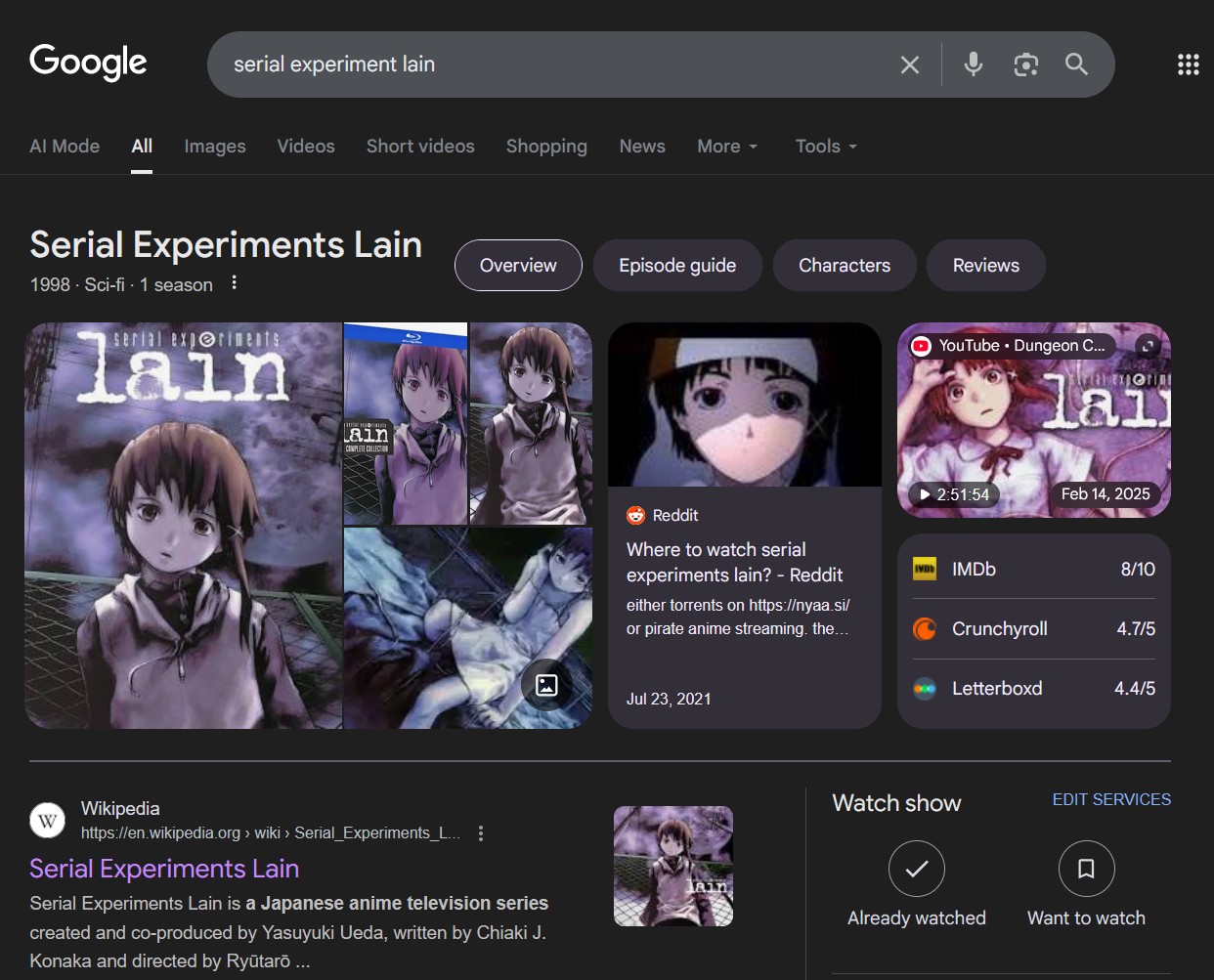Click the Crunchyroll logo icon
The image size is (1214, 980).
pos(925,629)
